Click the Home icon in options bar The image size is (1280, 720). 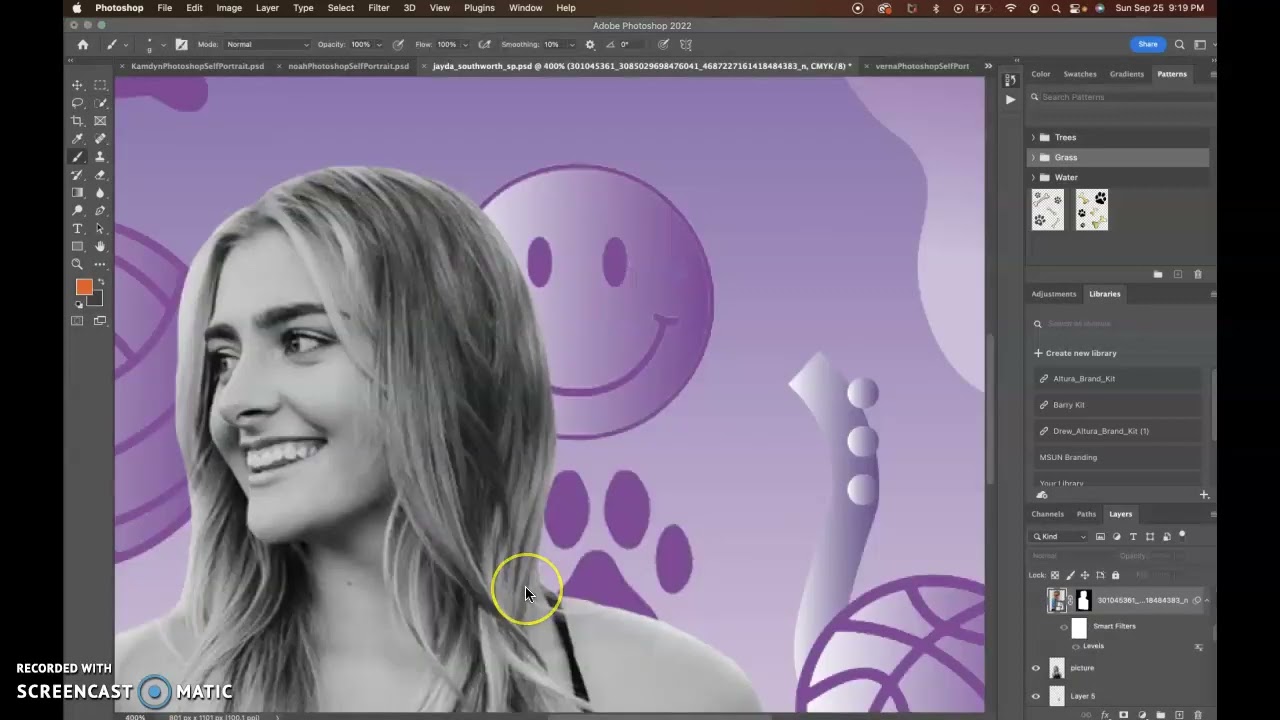pyautogui.click(x=83, y=44)
